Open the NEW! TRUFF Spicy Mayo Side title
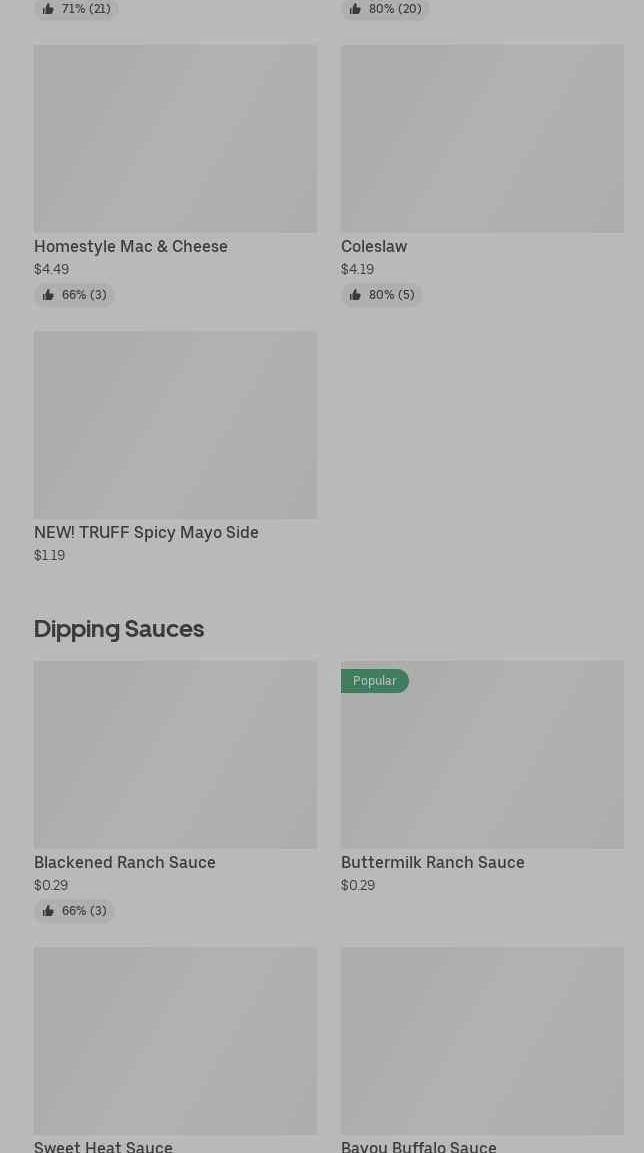 click(x=146, y=532)
